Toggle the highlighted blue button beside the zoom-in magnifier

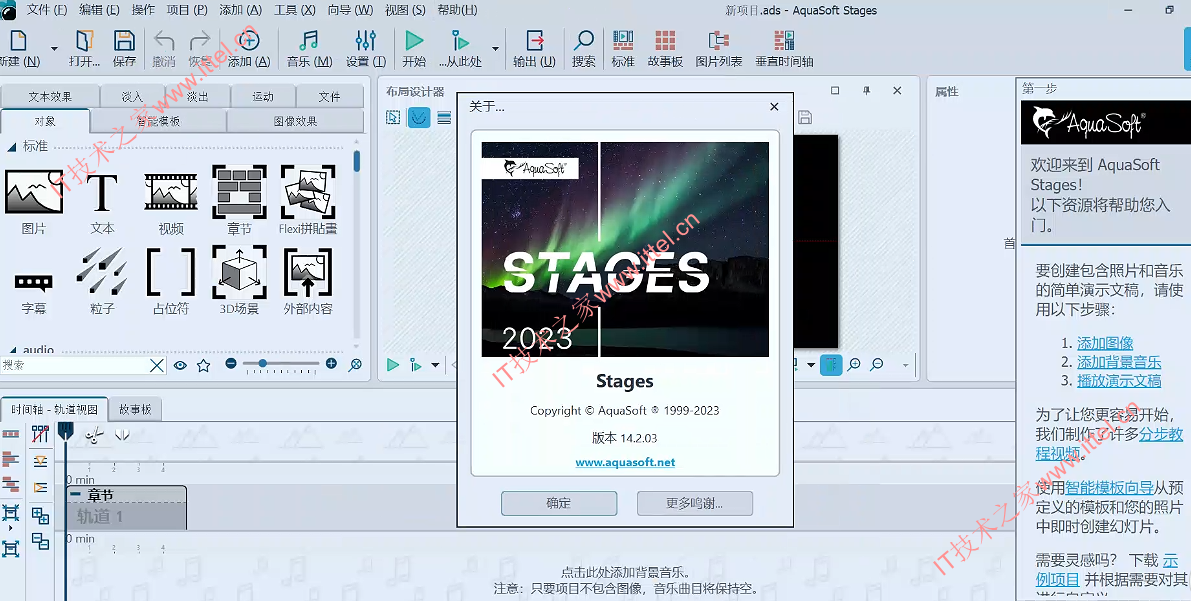pos(831,365)
